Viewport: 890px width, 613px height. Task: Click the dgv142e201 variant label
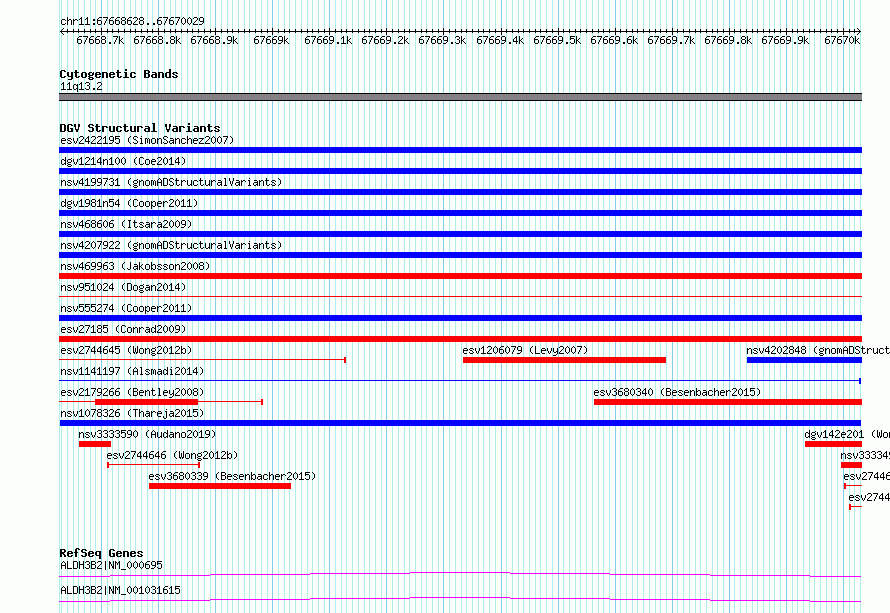[847, 434]
